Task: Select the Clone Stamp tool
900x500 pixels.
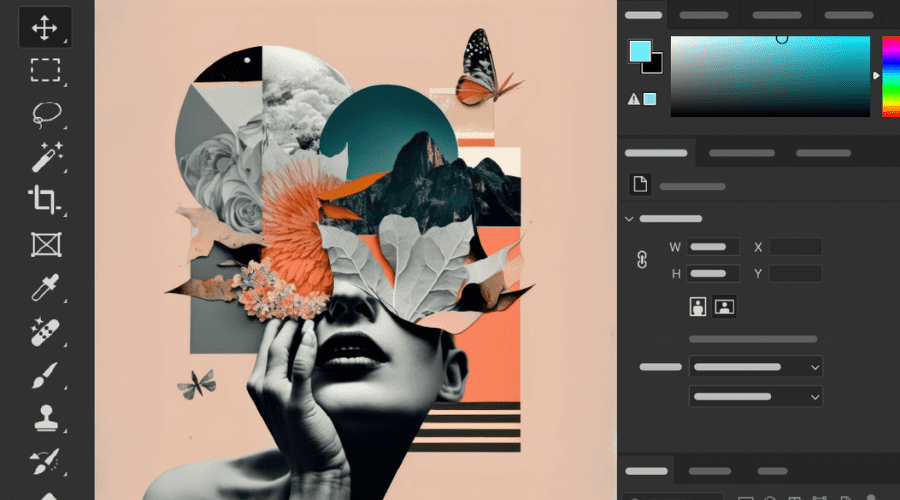Action: (45, 418)
